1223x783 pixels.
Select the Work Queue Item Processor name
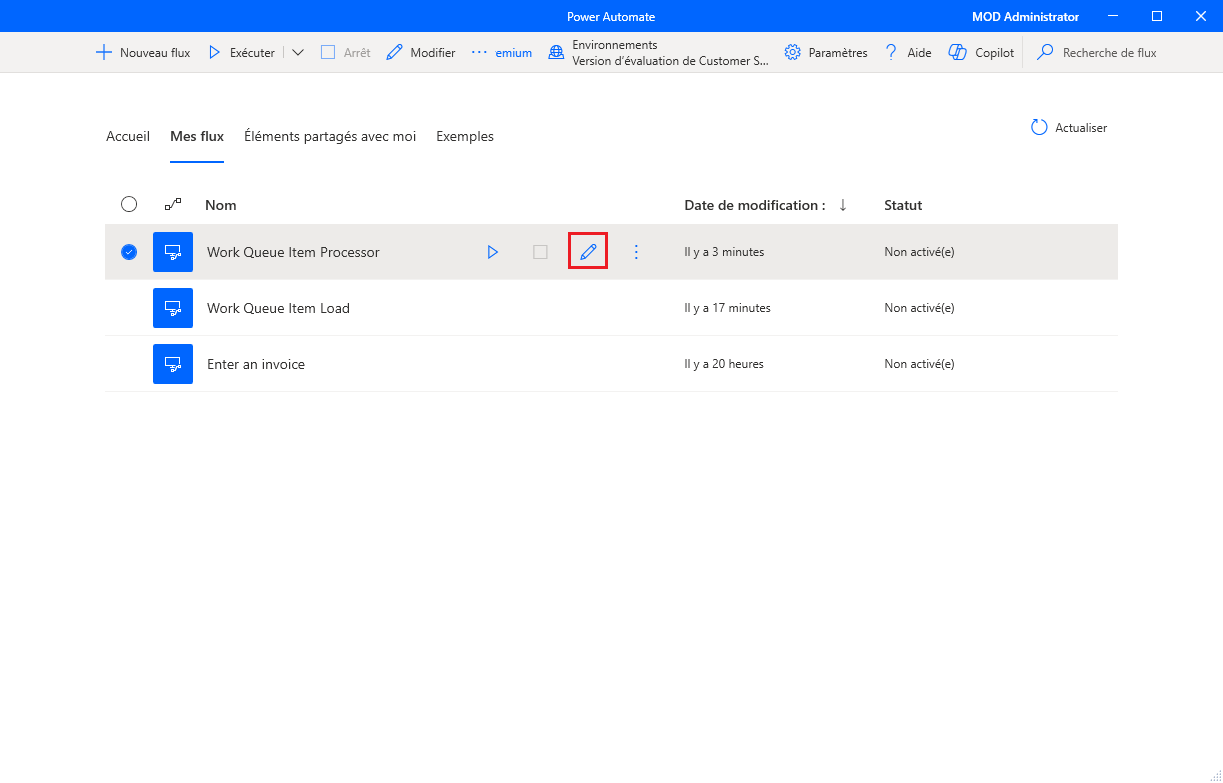pos(293,252)
